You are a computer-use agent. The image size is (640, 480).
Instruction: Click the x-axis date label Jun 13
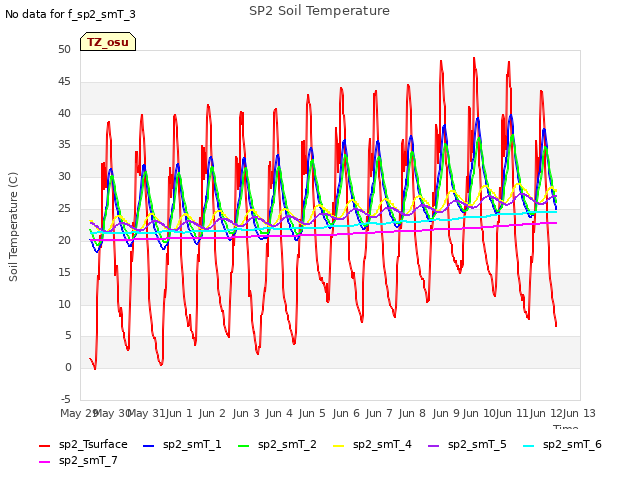pos(579,413)
